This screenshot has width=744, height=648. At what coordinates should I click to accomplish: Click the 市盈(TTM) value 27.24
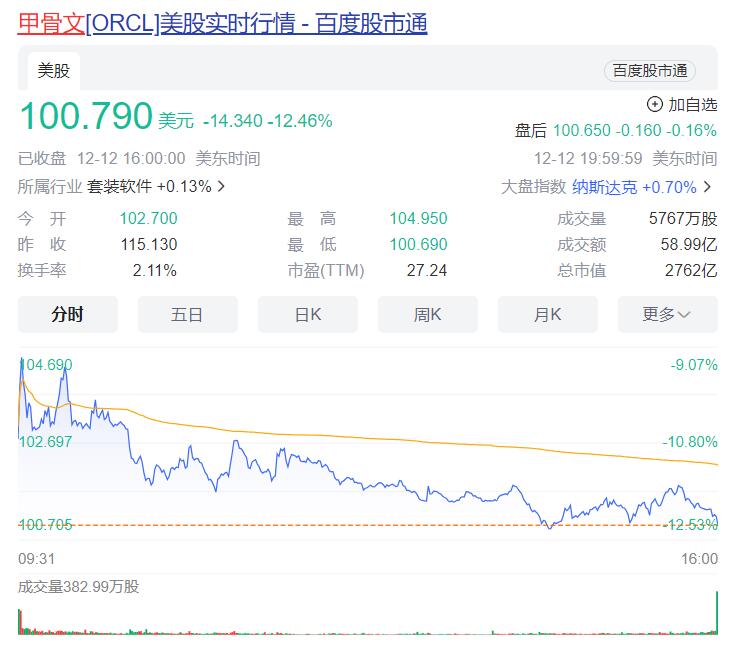pyautogui.click(x=427, y=270)
